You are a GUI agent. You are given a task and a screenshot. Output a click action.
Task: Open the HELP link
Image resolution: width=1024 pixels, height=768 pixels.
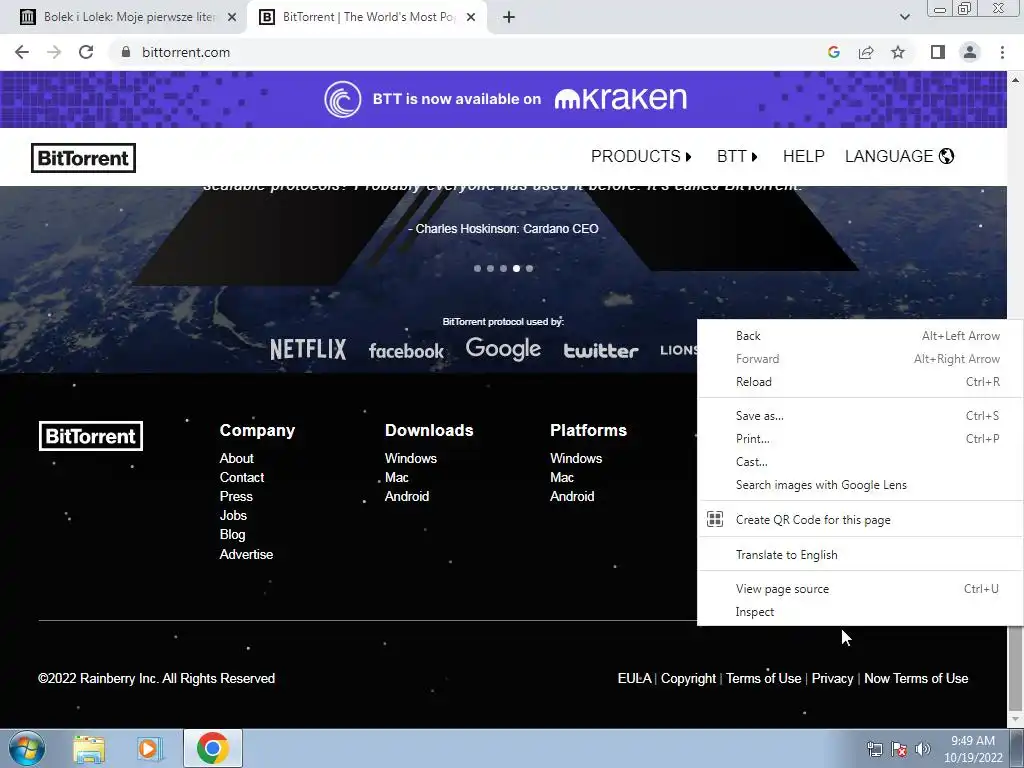803,157
